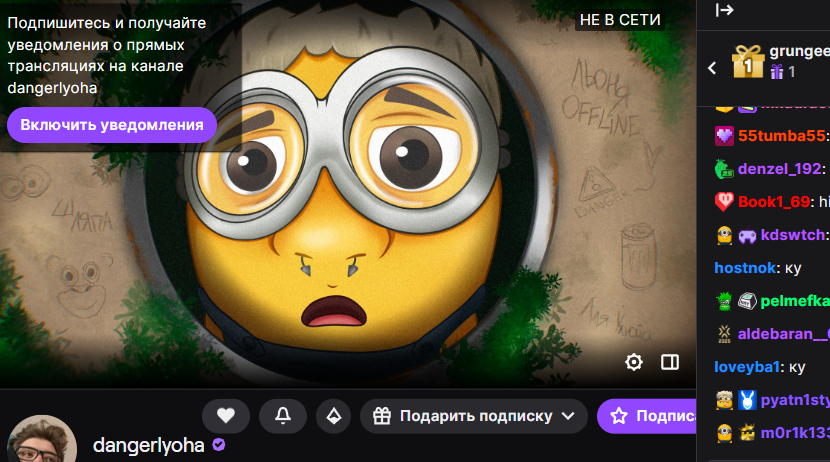Screen dimensions: 830x462
Task: Open chat user kdswtch
Action: [x=792, y=234]
